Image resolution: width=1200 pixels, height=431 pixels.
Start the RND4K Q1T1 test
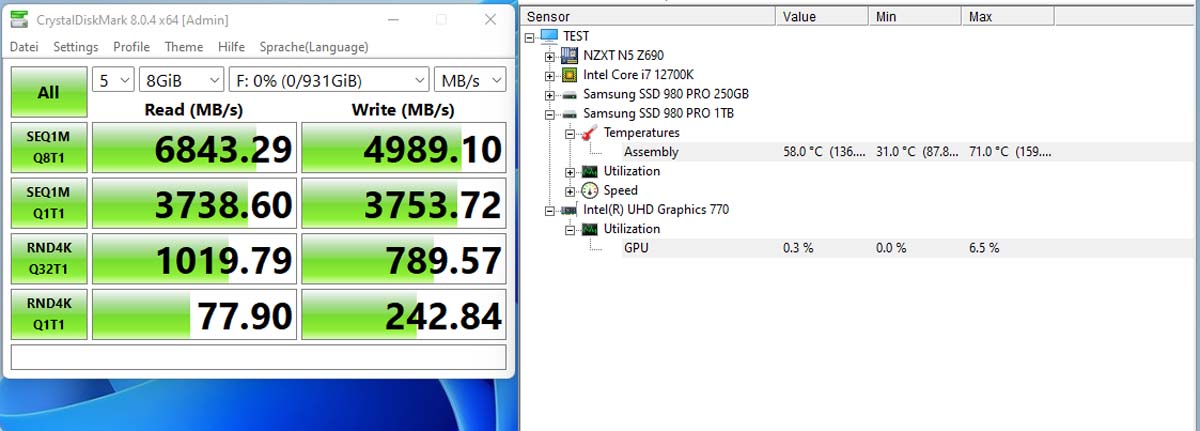[x=48, y=316]
